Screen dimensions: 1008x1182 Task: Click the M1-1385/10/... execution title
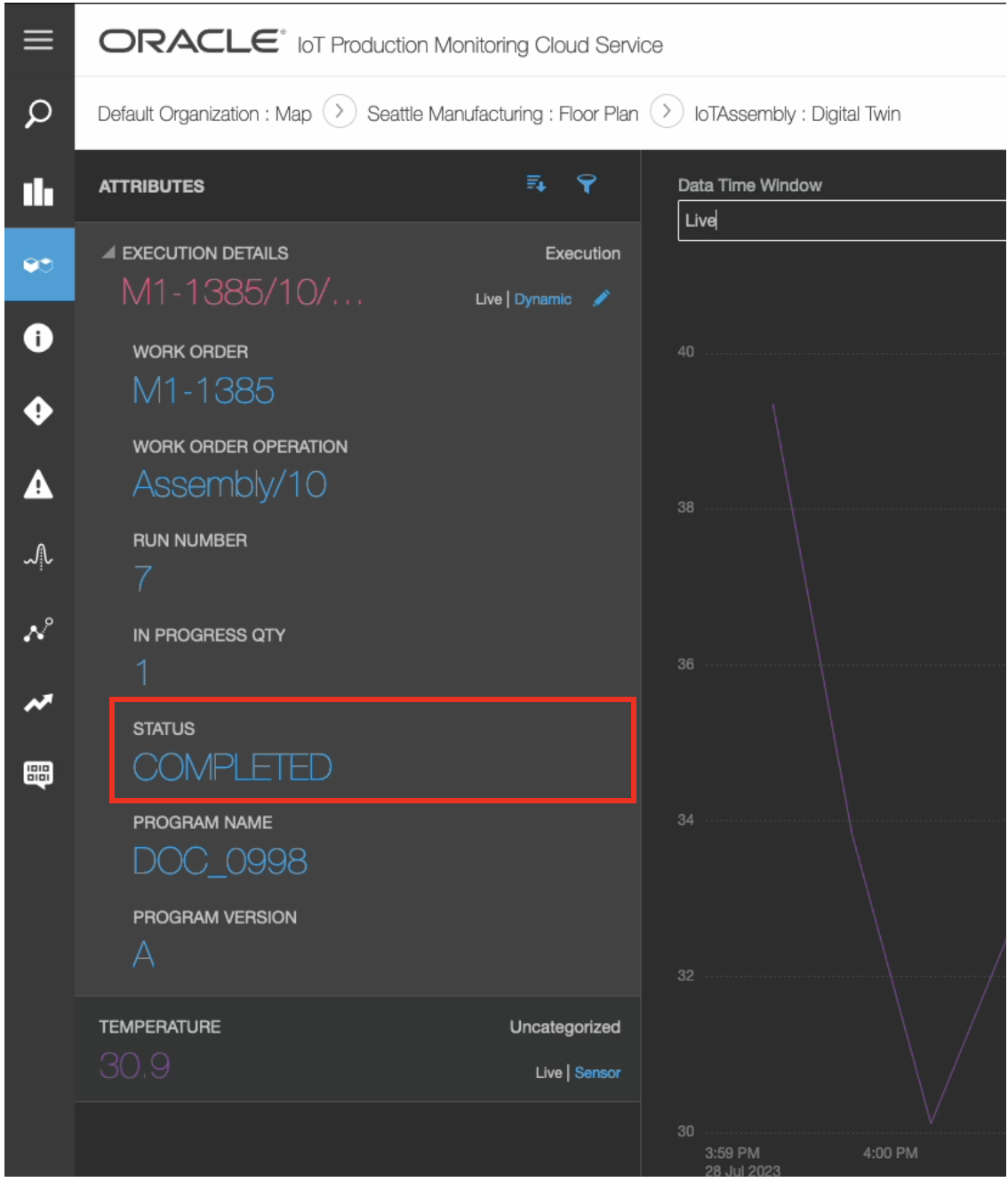coord(242,292)
